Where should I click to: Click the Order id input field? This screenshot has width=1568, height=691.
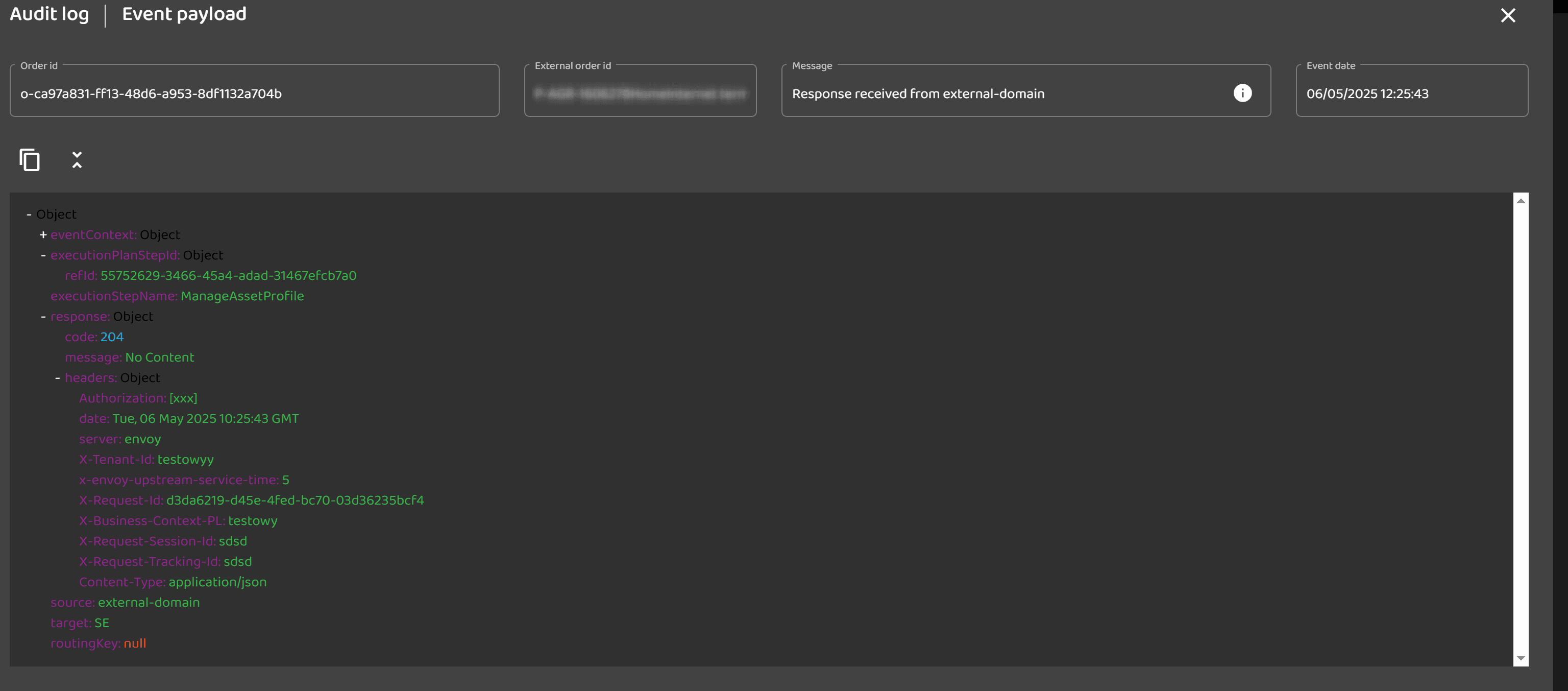[254, 94]
